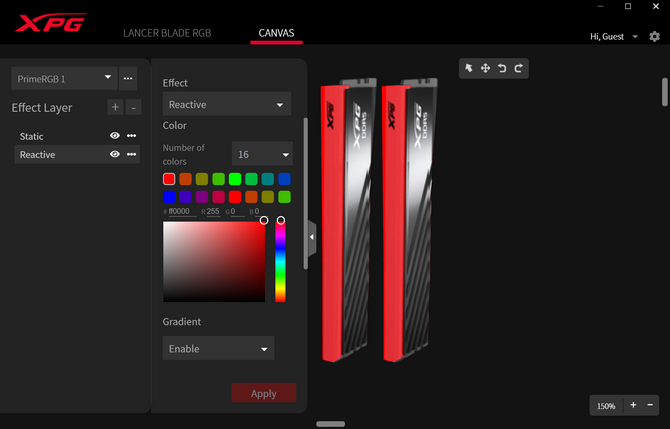Select the first blue swatch in second row
The width and height of the screenshot is (670, 429).
169,197
